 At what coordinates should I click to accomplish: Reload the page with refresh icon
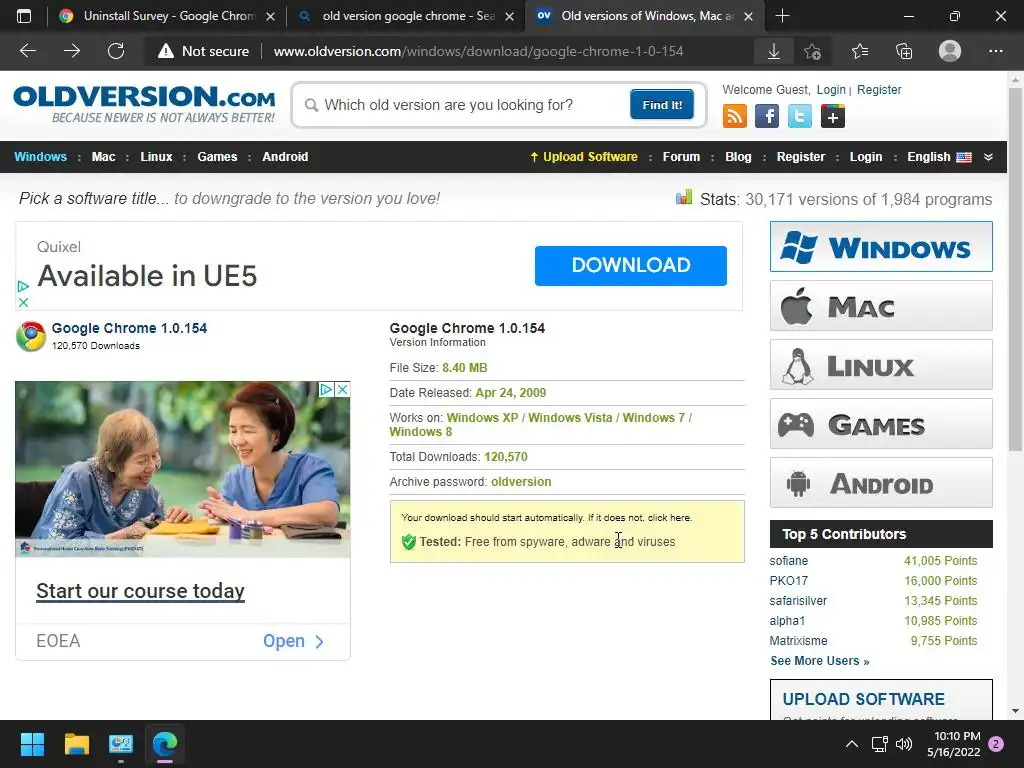(x=116, y=51)
